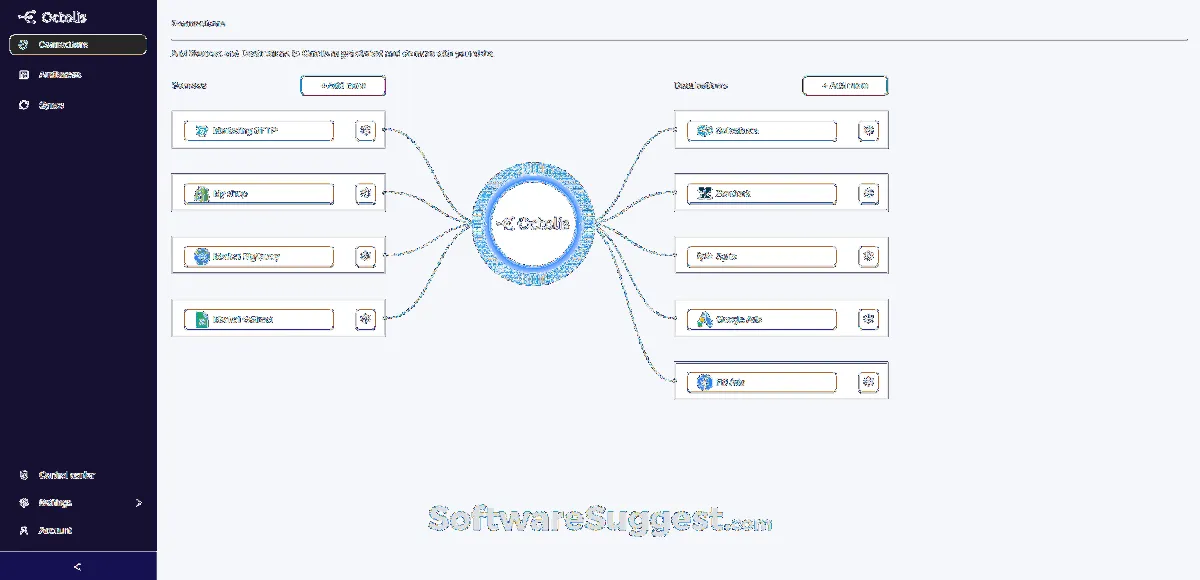1200x580 pixels.
Task: Open the last destination connection card
Action: tap(762, 382)
